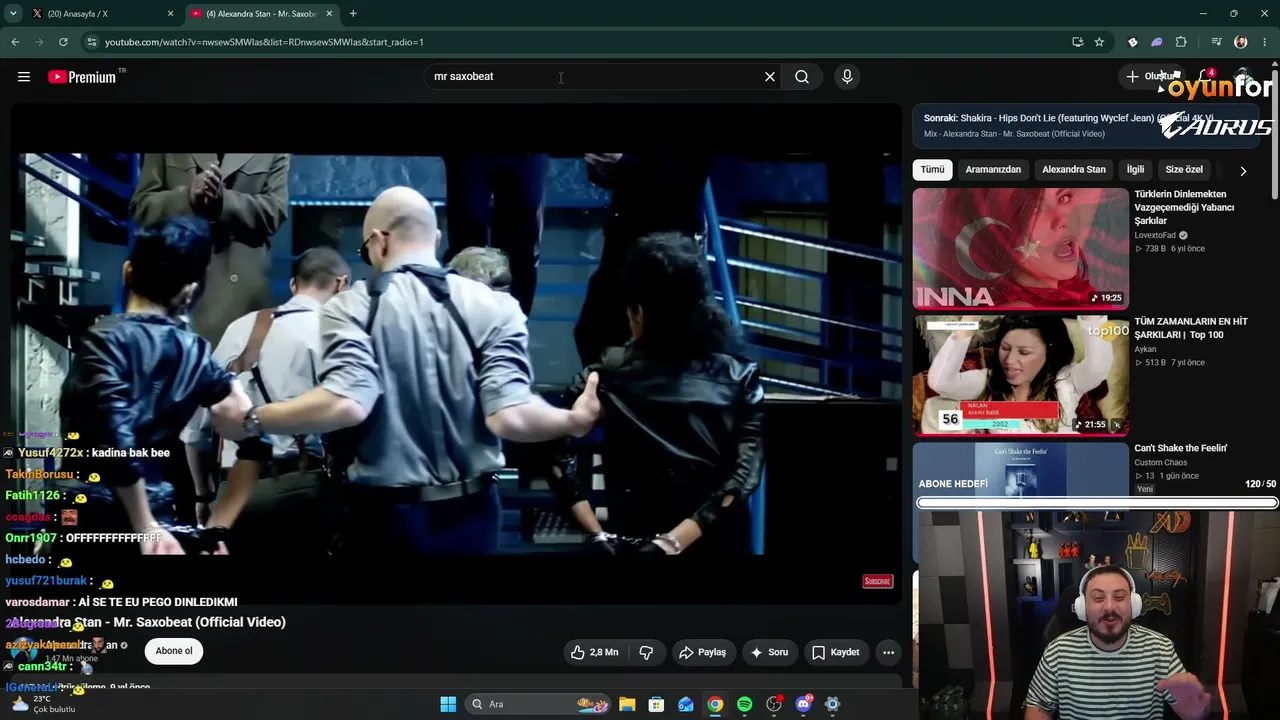Open Spotify from the taskbar

pyautogui.click(x=744, y=704)
